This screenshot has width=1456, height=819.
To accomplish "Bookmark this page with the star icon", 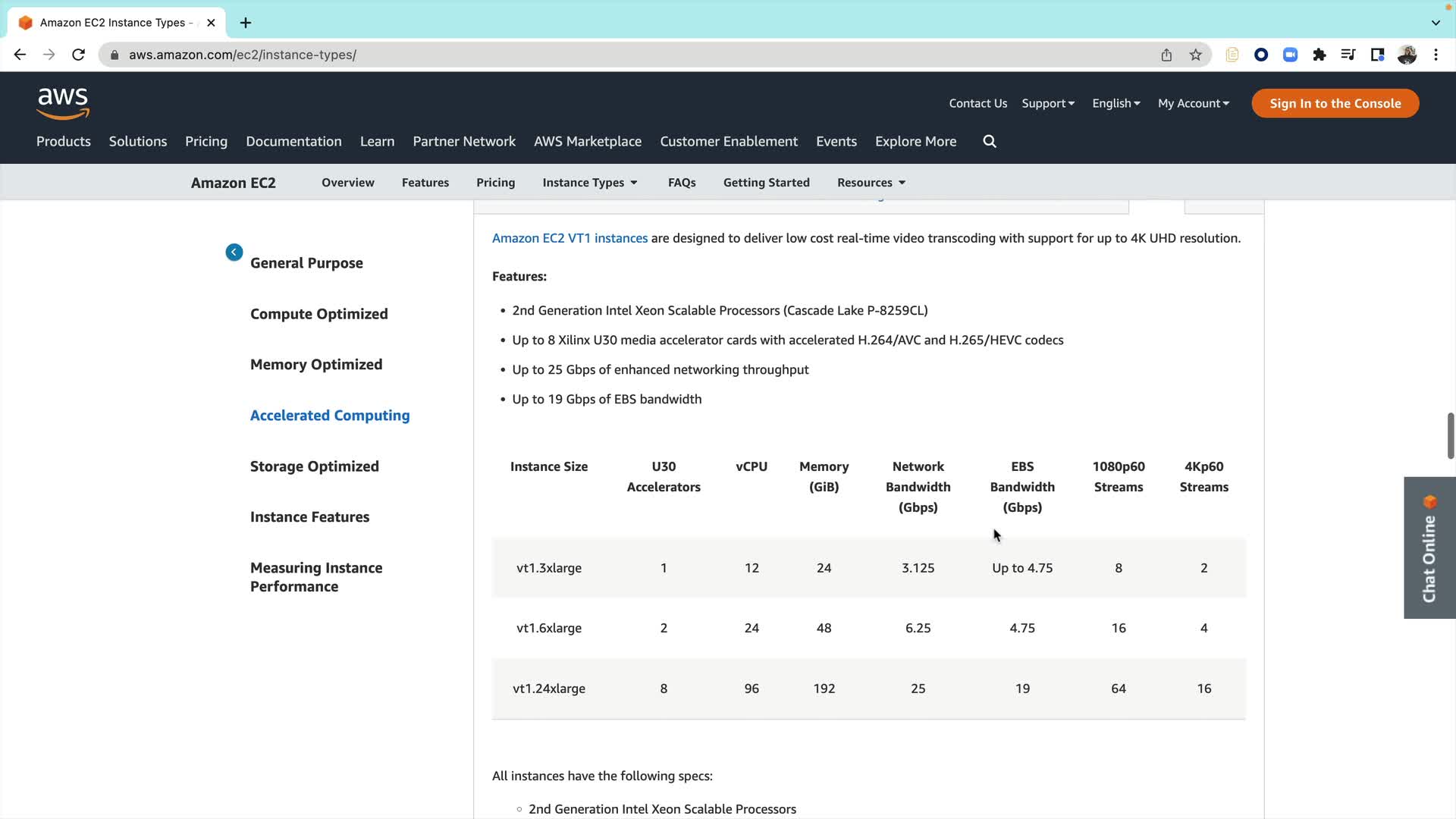I will coord(1196,55).
